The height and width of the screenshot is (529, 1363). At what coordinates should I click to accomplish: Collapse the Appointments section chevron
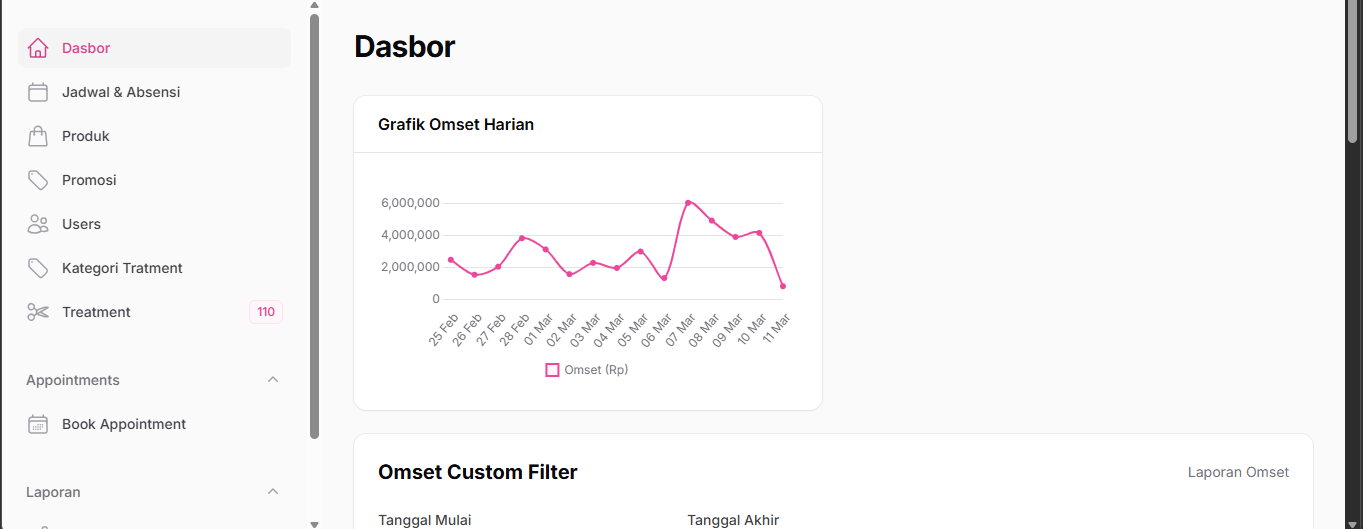click(273, 380)
